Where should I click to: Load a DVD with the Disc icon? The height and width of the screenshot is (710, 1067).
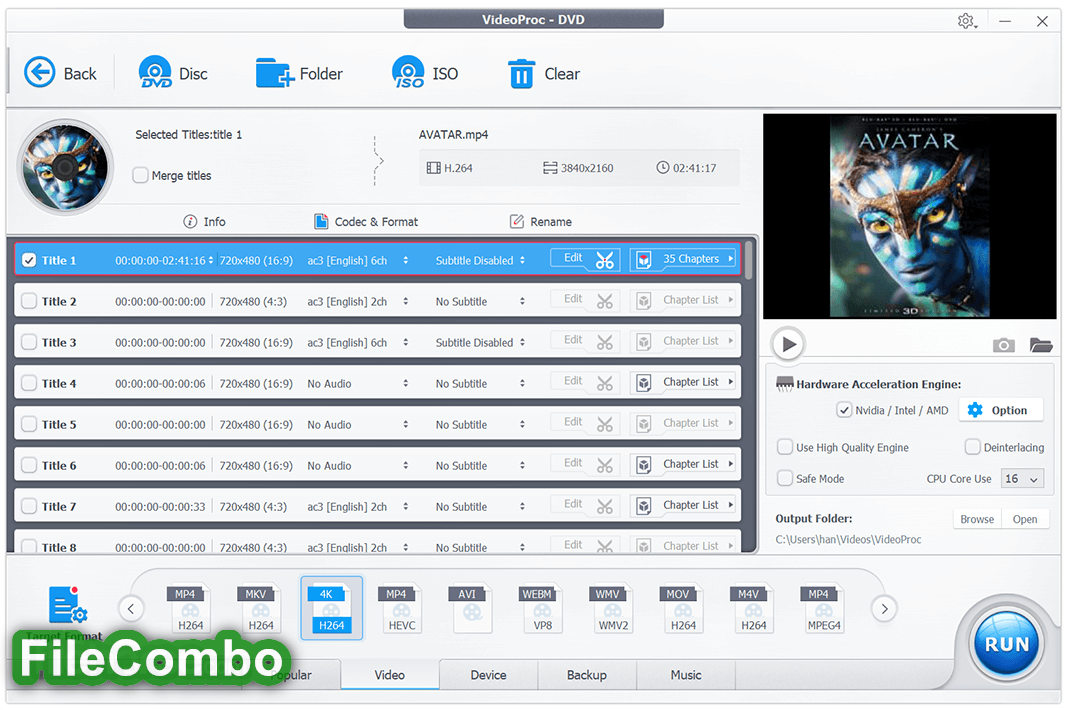[155, 72]
